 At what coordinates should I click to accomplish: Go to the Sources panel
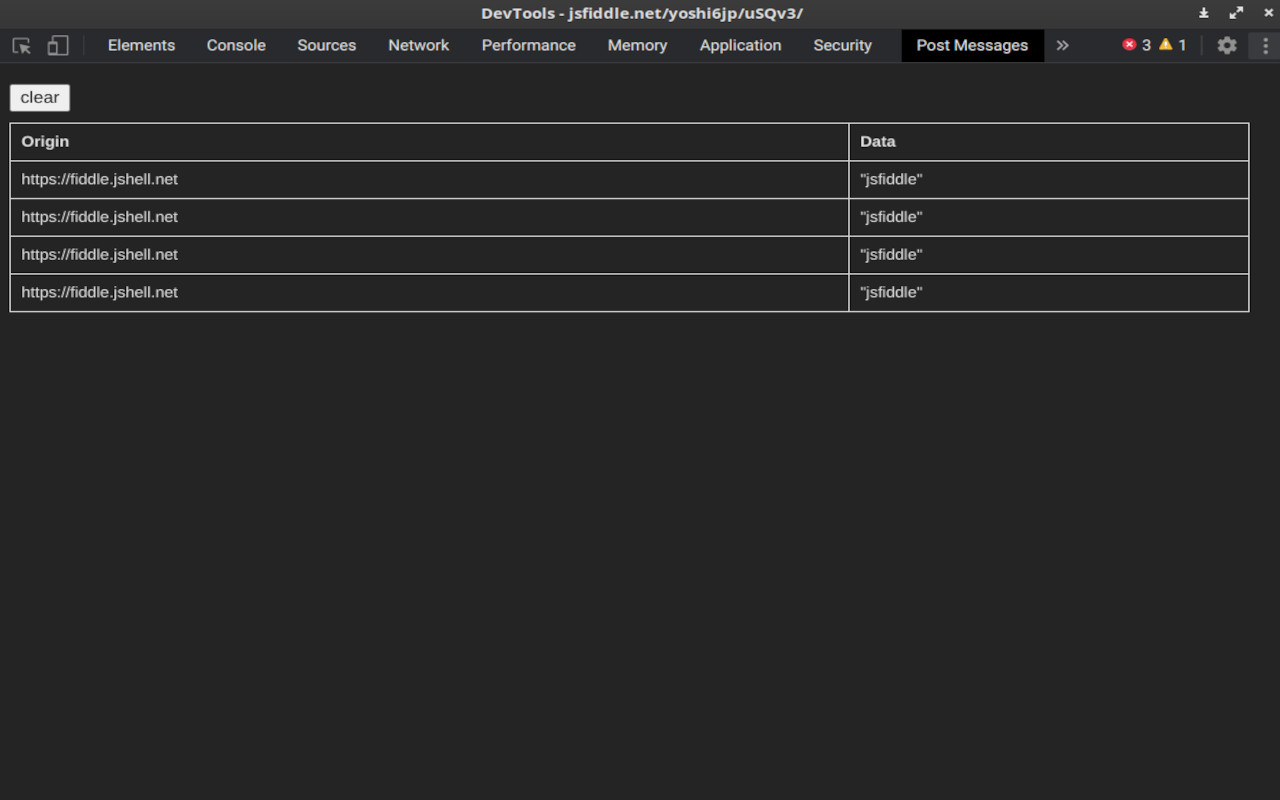[326, 45]
